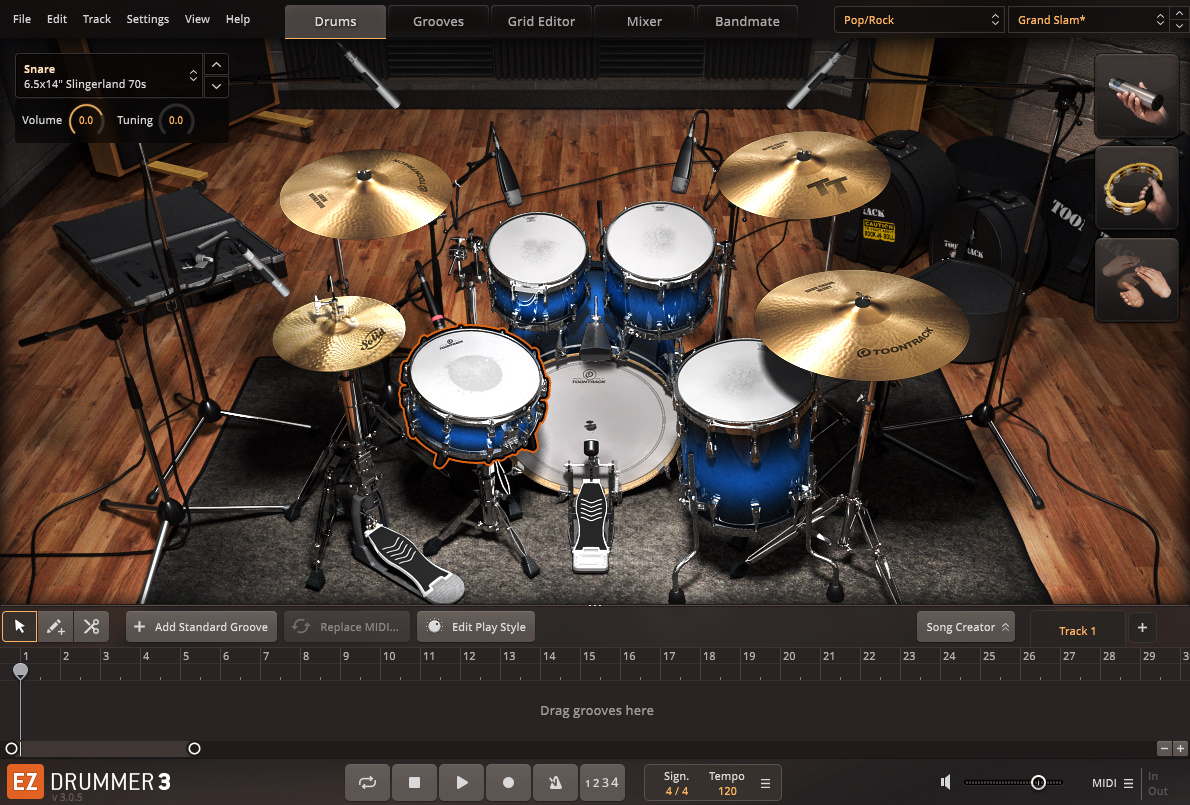
Task: Open the Grand Slam preset dropdown
Action: (1089, 20)
